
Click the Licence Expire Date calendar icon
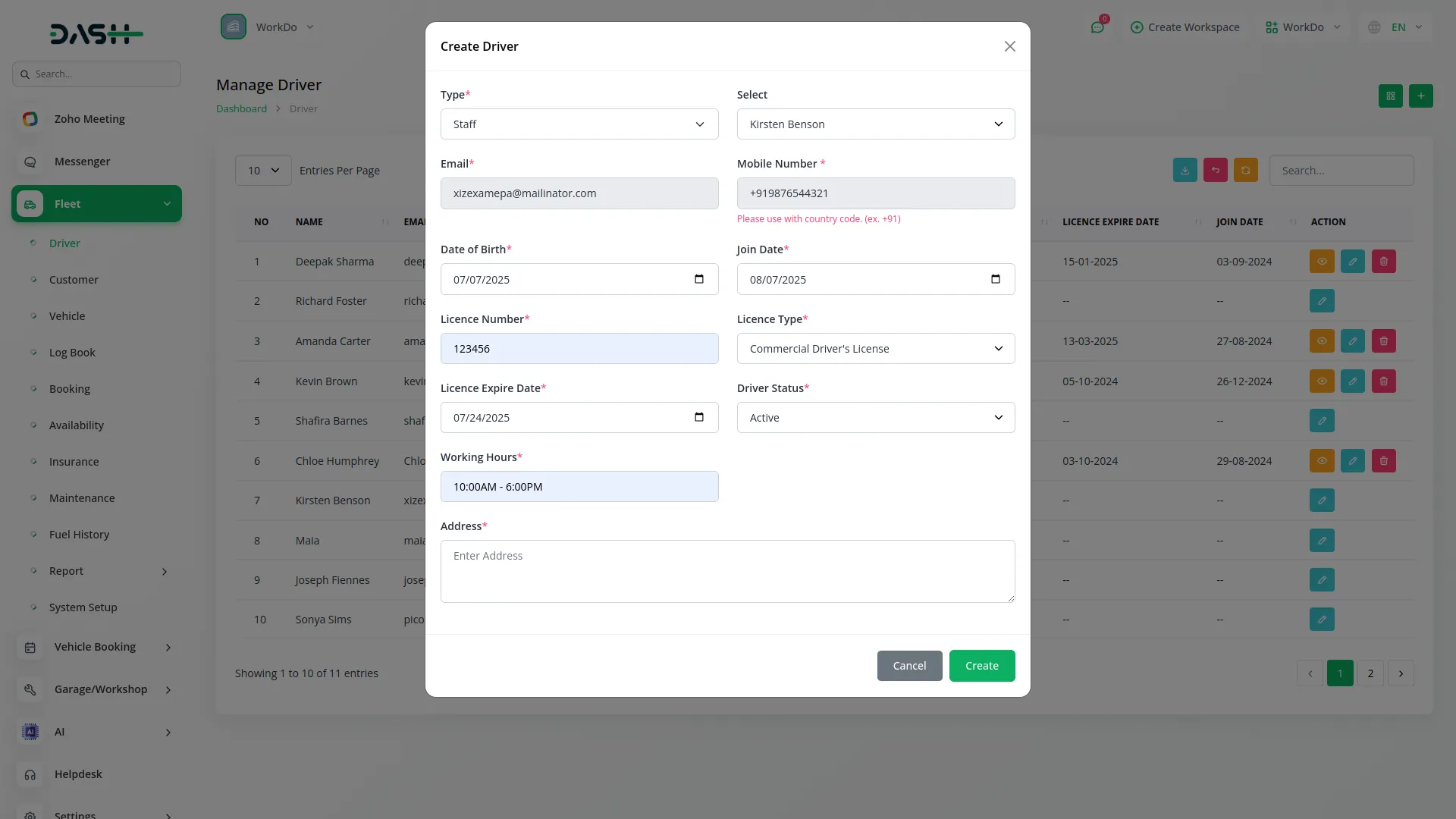pos(698,417)
